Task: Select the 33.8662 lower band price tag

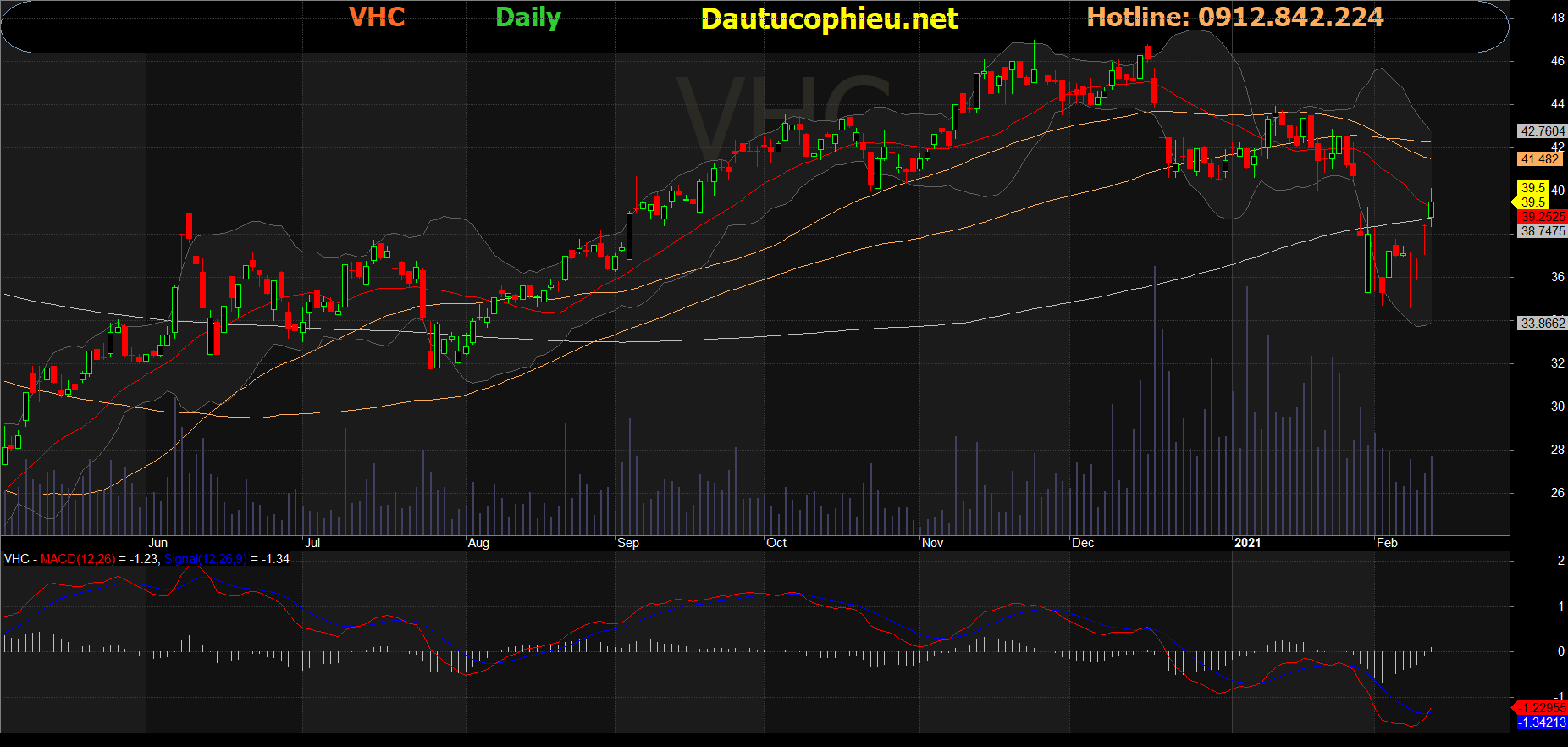Action: click(1543, 324)
